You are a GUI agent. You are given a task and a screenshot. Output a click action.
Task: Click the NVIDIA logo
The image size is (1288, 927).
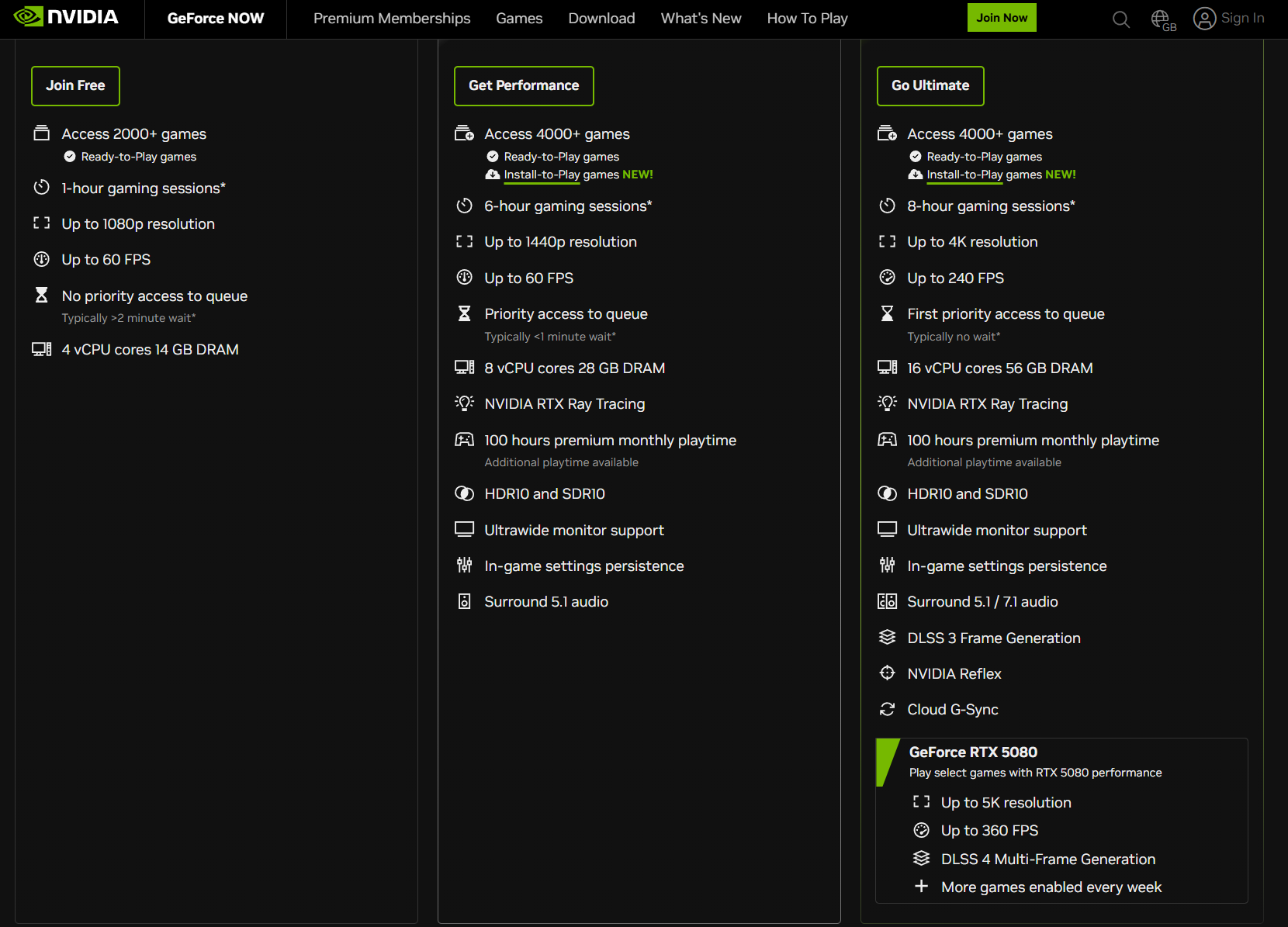pos(66,17)
